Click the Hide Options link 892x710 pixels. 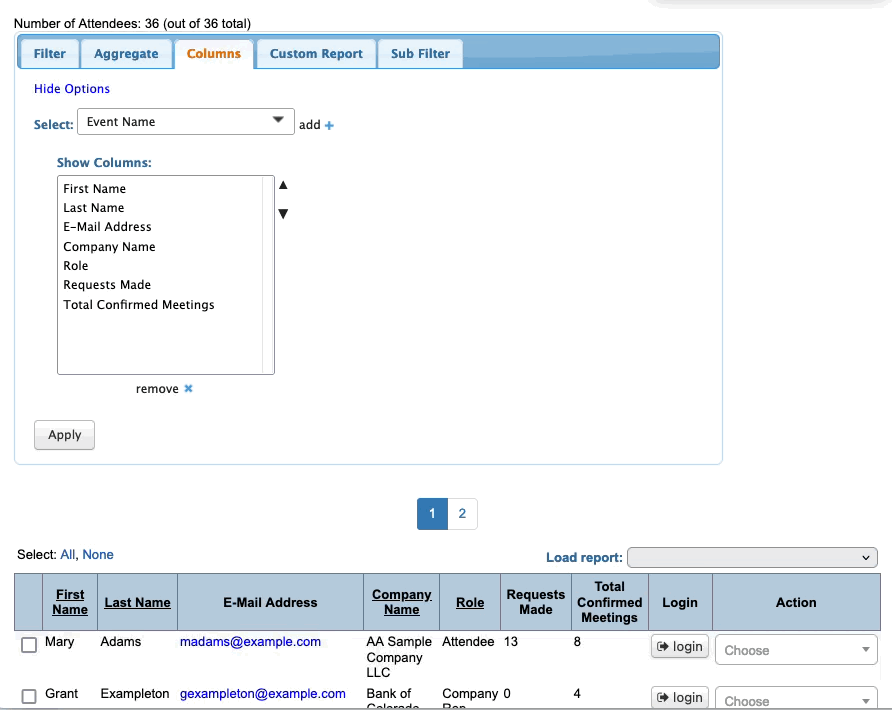coord(72,89)
